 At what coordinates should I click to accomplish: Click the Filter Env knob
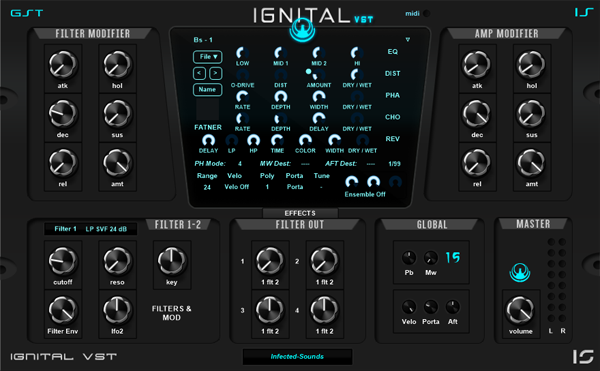pos(62,310)
